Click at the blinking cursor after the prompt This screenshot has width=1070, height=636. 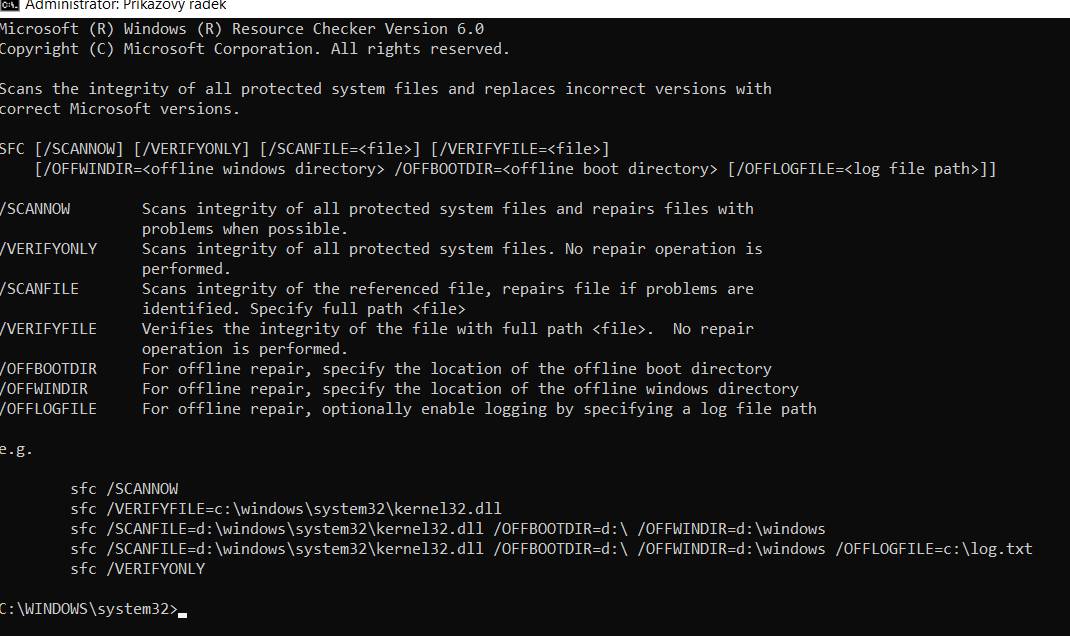point(183,610)
